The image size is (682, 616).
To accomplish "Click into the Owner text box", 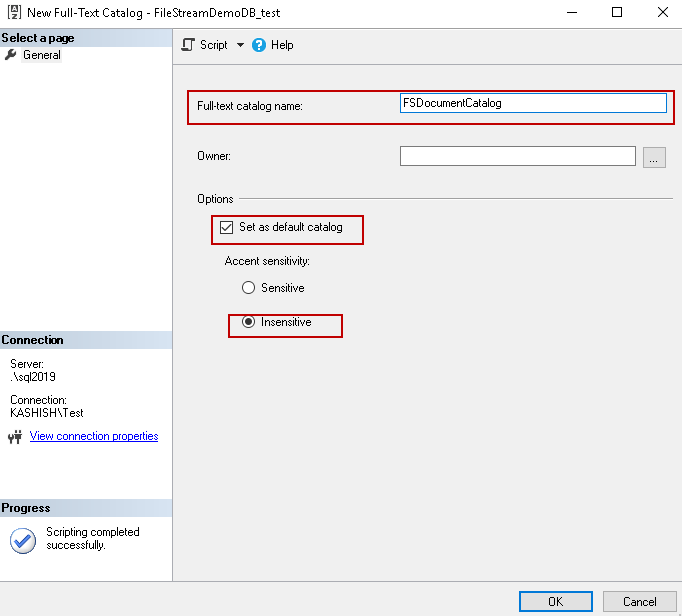I will 517,156.
